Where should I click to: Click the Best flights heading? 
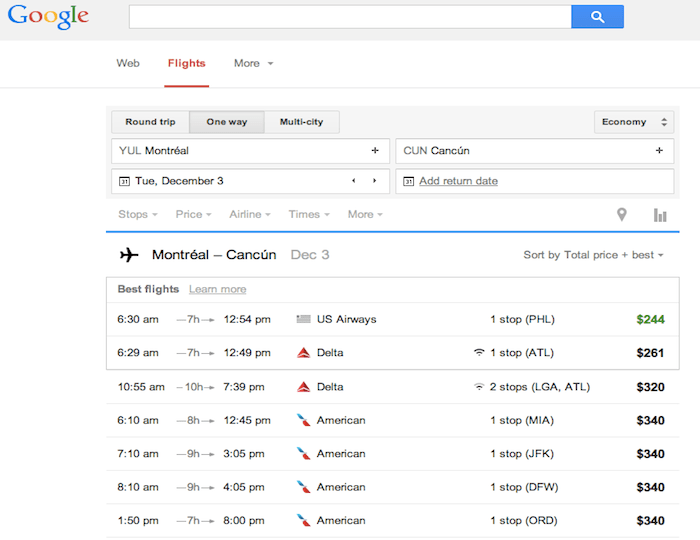pos(148,289)
